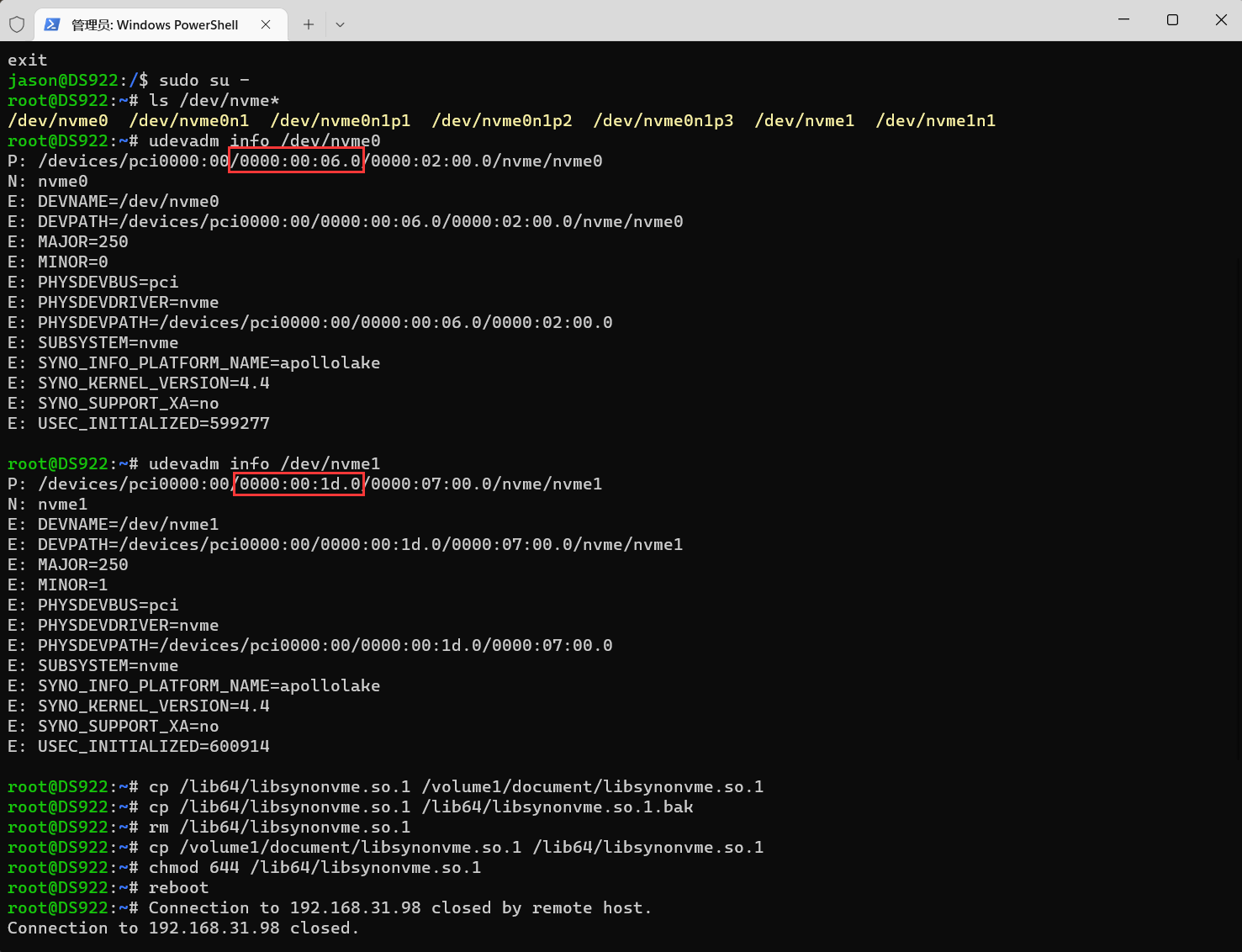Close the terminal window
The height and width of the screenshot is (952, 1242).
click(1221, 19)
